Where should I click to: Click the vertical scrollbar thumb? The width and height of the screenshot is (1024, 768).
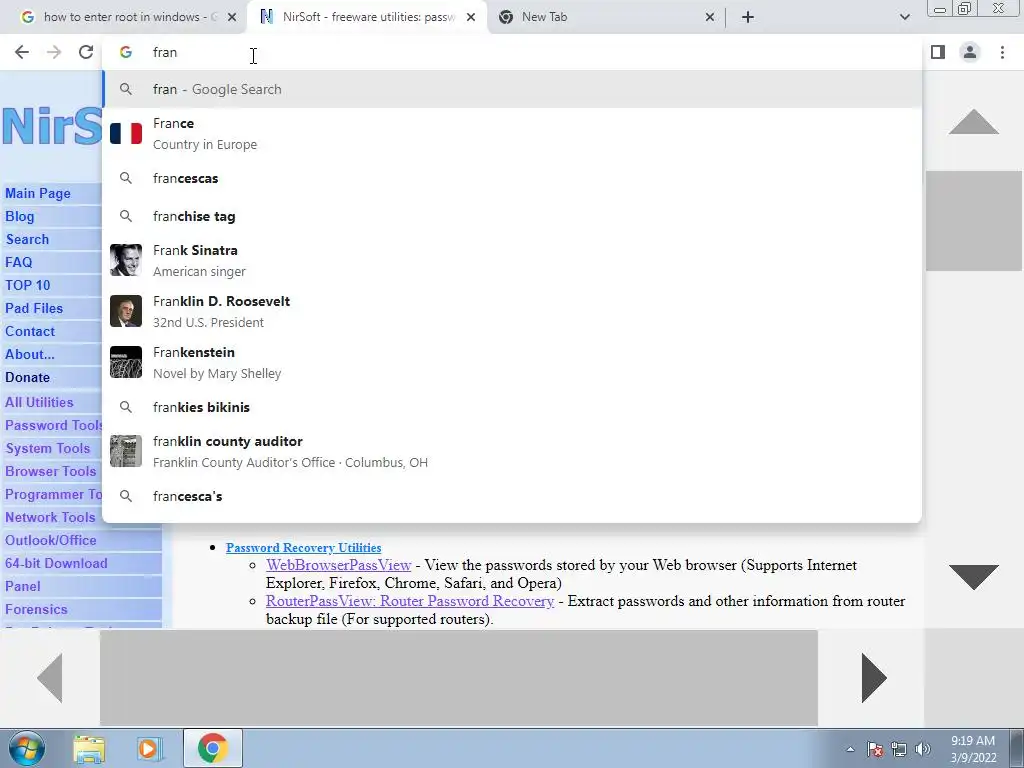pyautogui.click(x=974, y=221)
